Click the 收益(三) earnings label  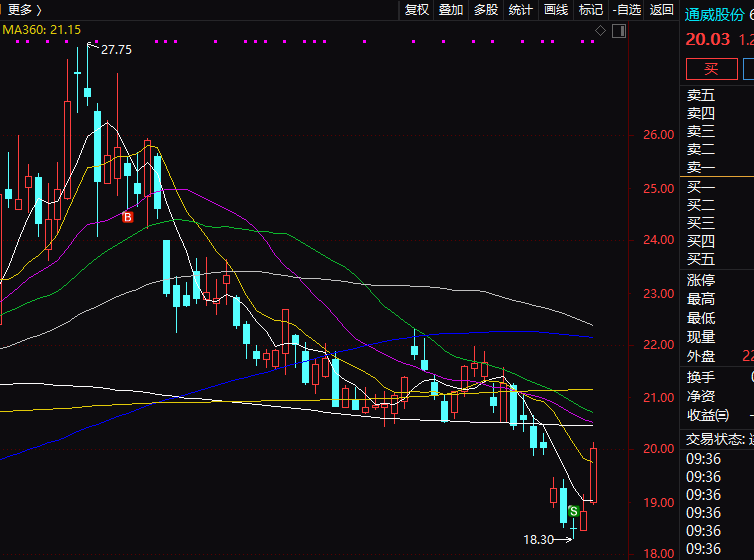tap(708, 415)
